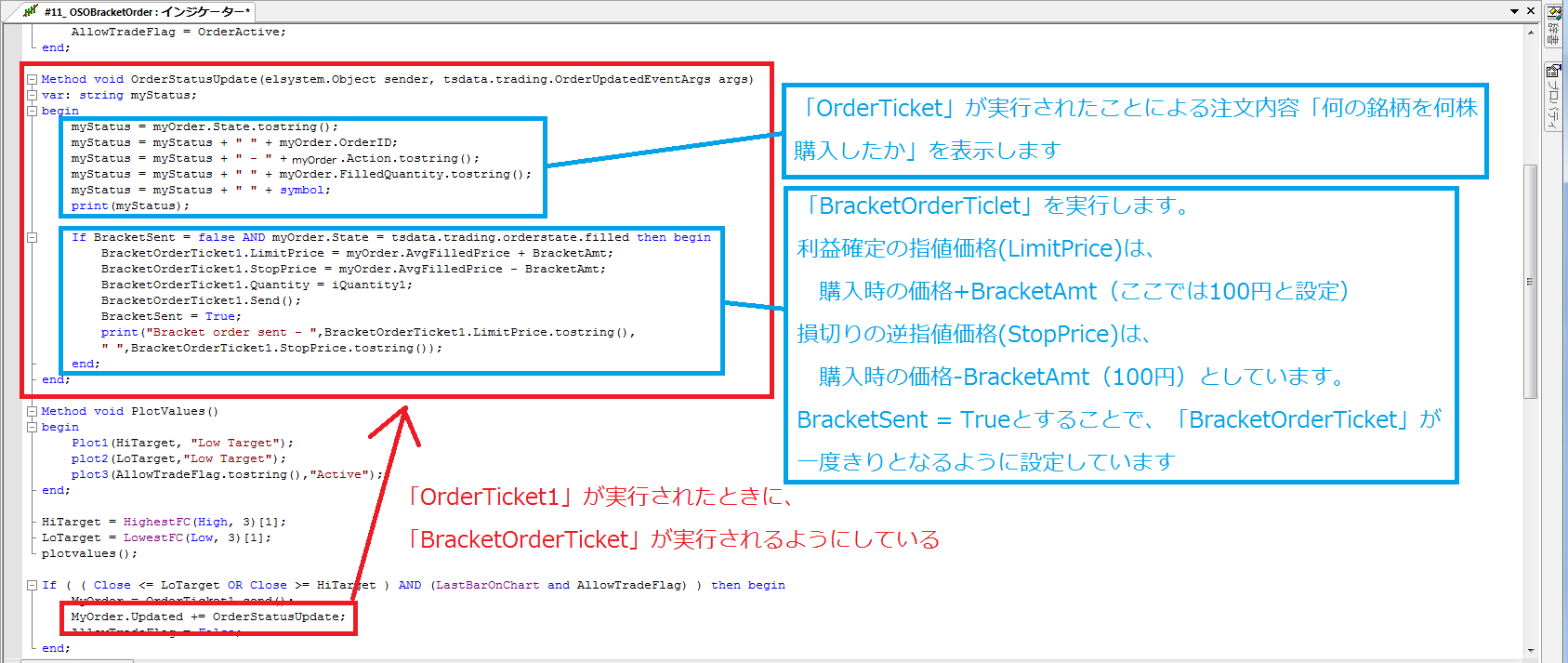Click the properties icon above プロパティ

pyautogui.click(x=1553, y=71)
